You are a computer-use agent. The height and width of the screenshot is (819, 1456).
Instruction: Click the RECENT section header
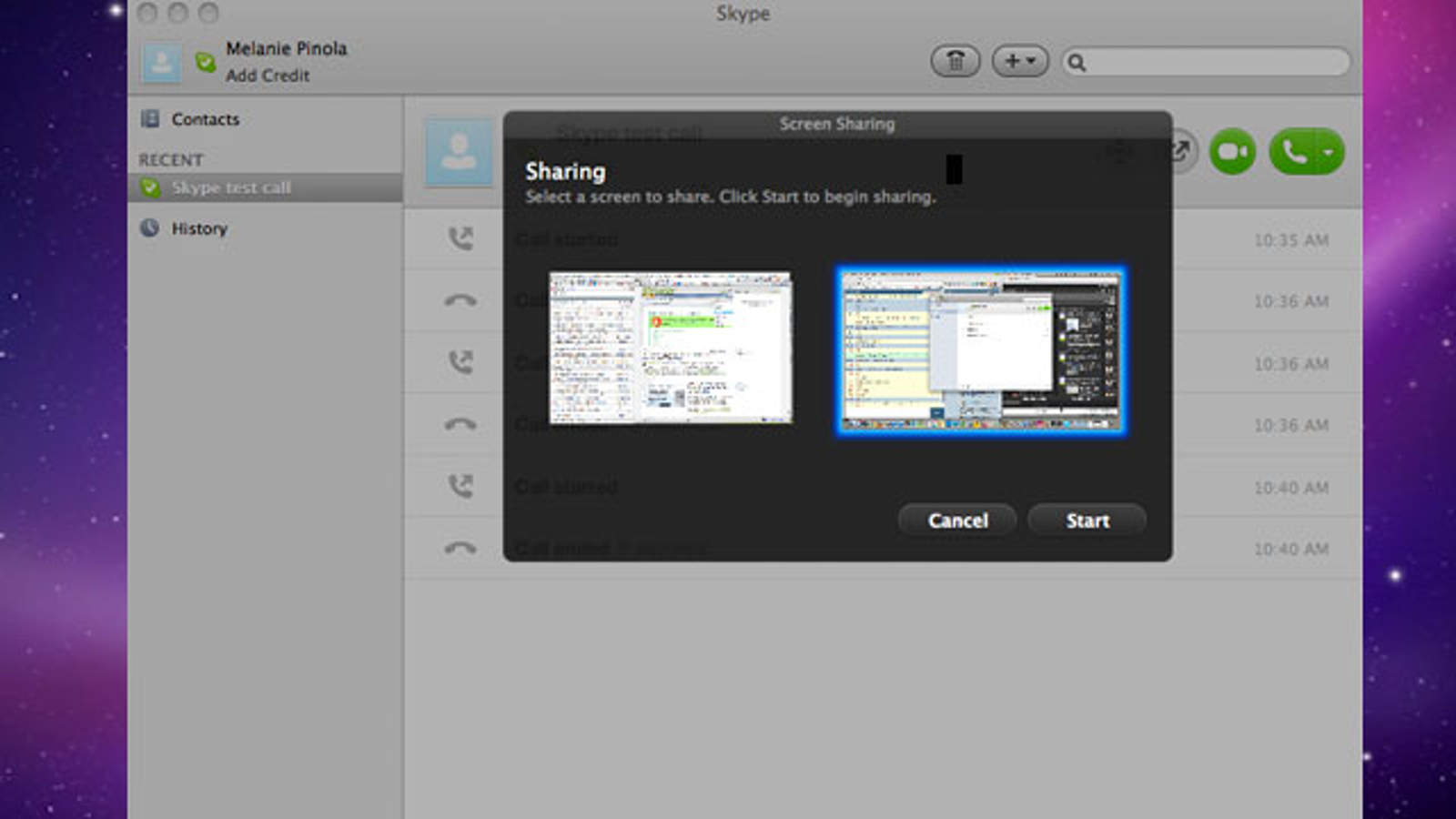(170, 160)
